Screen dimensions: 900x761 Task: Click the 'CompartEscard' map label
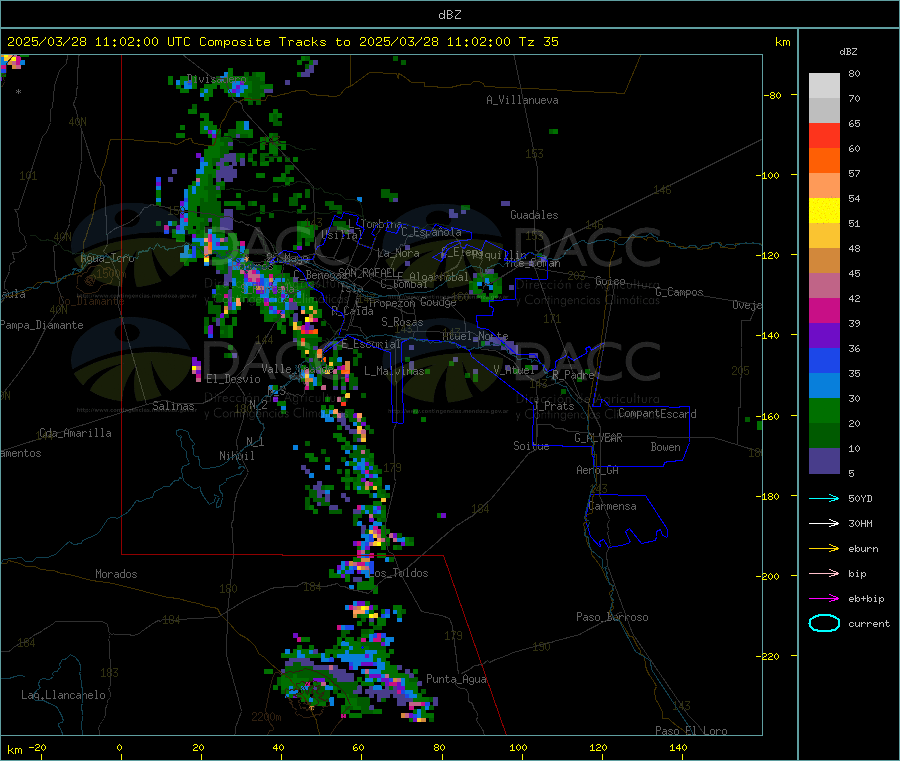click(657, 414)
